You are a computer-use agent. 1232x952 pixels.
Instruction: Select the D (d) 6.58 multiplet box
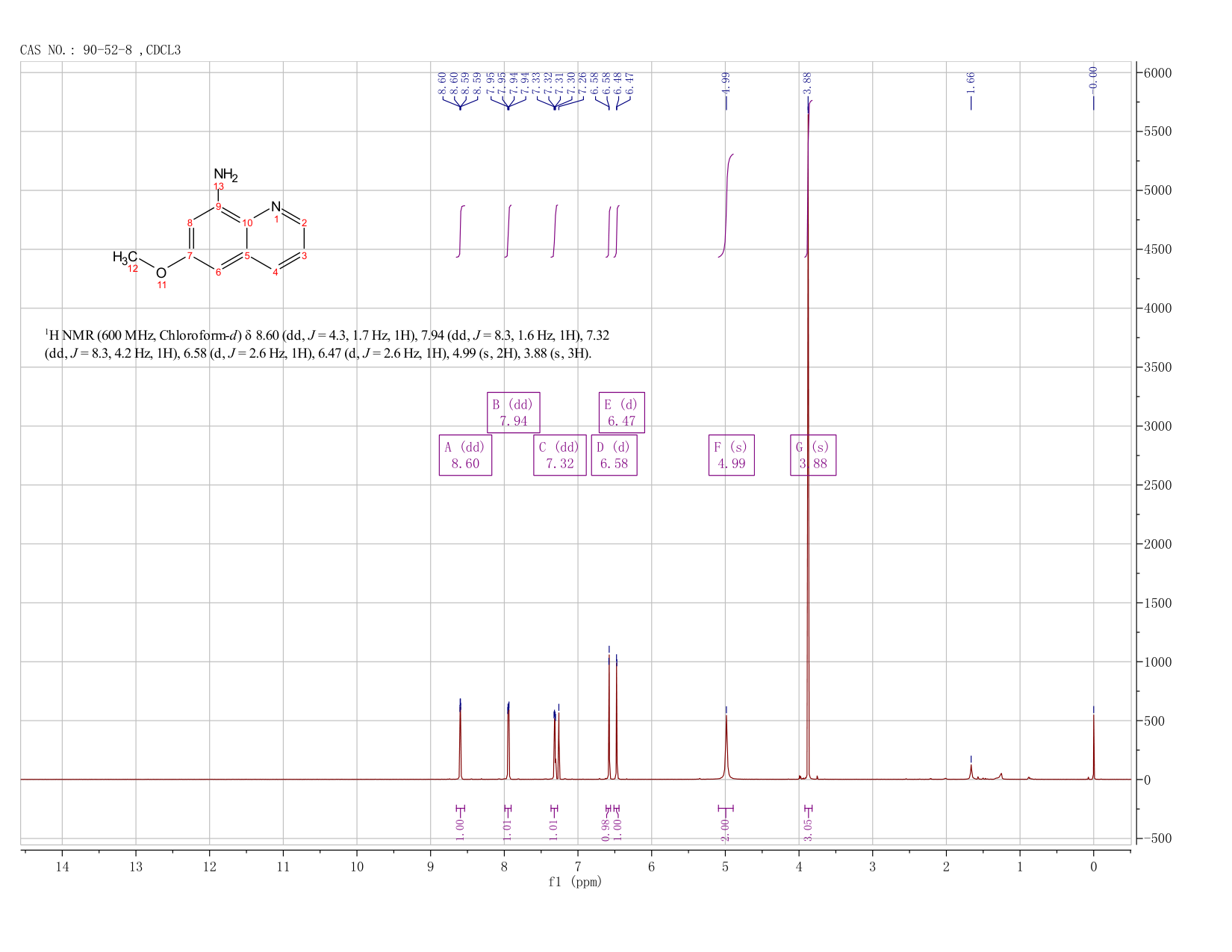coord(614,455)
